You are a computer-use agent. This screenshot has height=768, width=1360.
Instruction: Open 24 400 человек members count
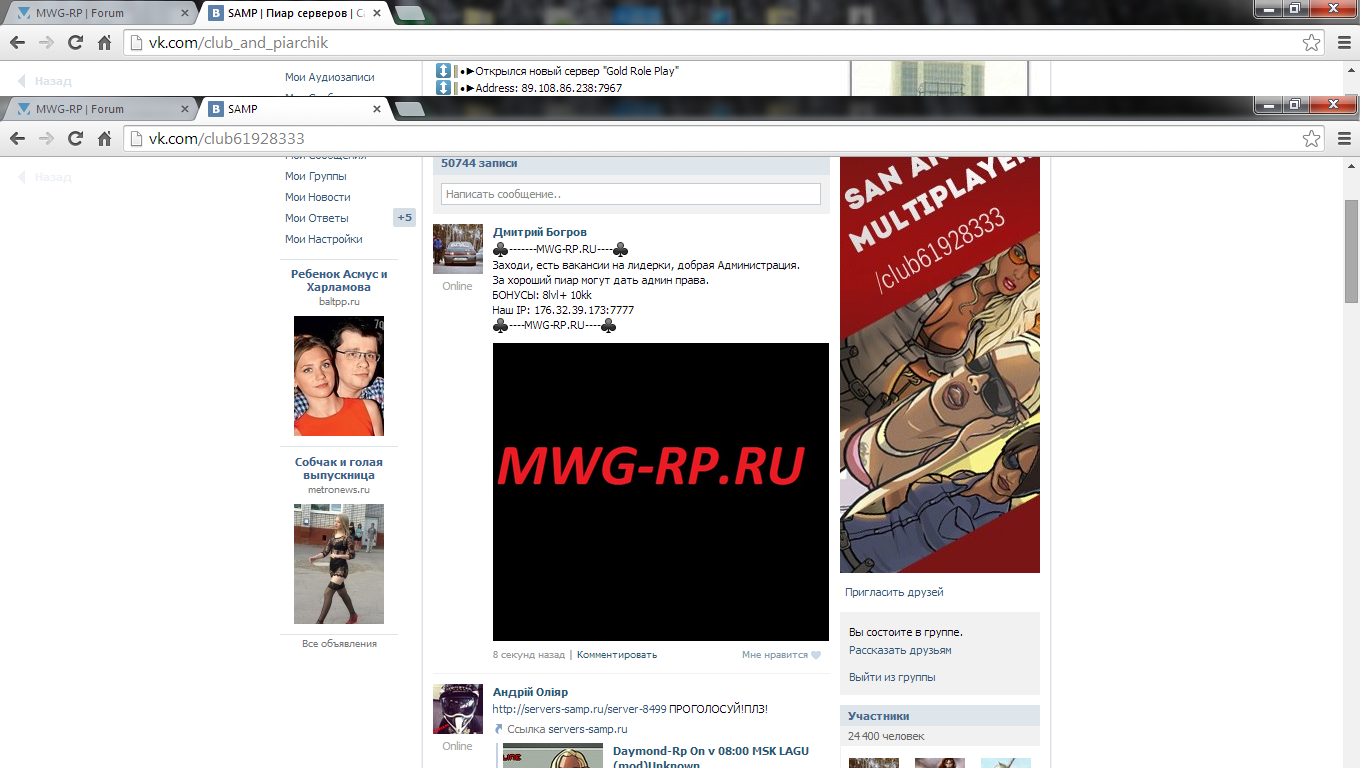point(886,736)
